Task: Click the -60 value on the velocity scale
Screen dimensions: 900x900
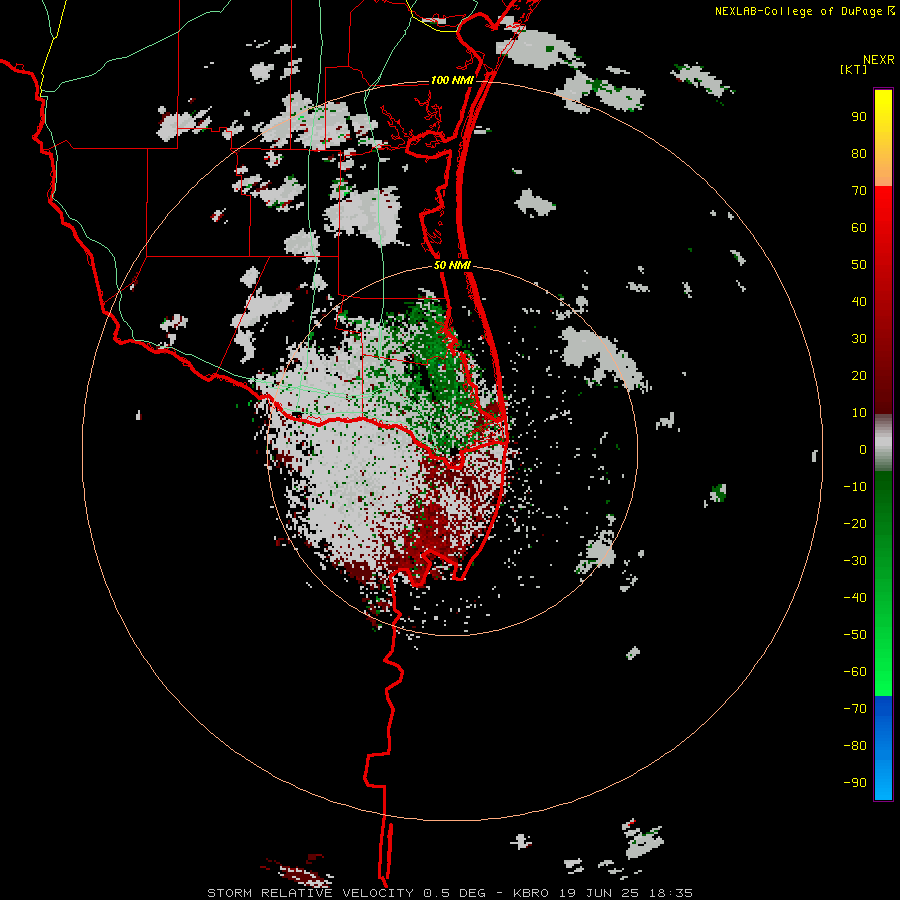Action: pos(855,672)
